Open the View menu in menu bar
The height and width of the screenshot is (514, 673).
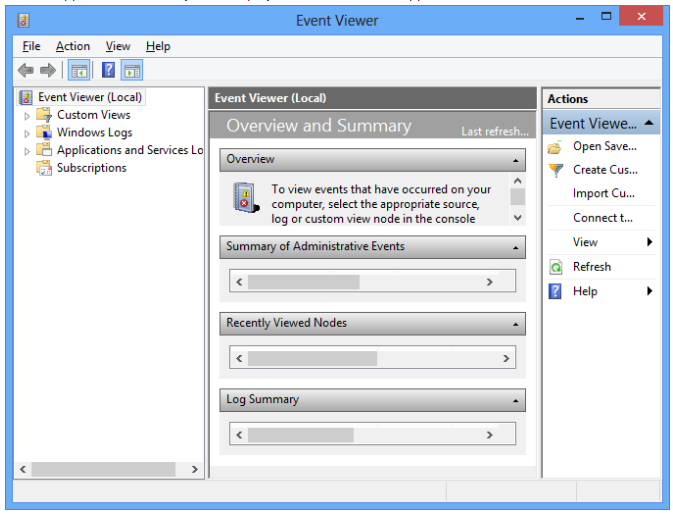coord(118,46)
